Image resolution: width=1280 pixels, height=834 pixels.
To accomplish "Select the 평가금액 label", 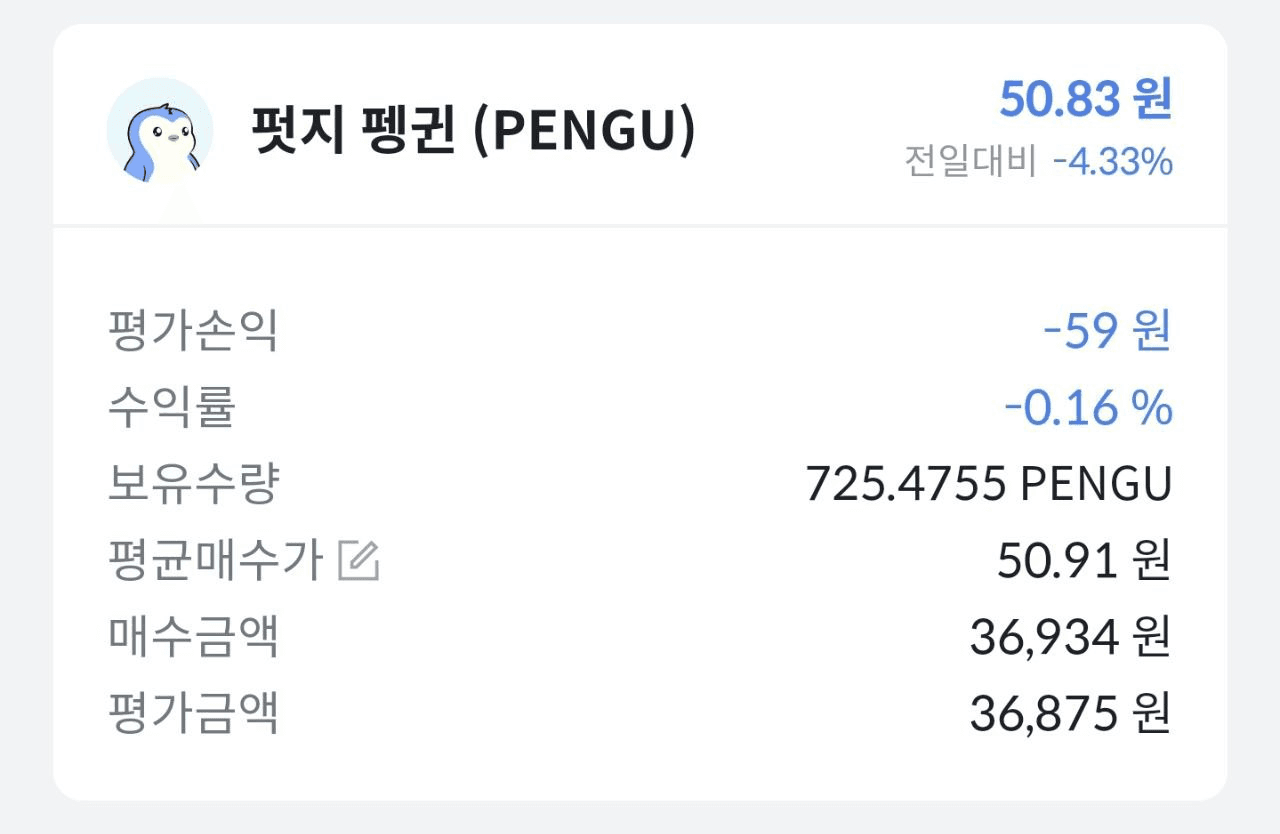I will point(192,713).
